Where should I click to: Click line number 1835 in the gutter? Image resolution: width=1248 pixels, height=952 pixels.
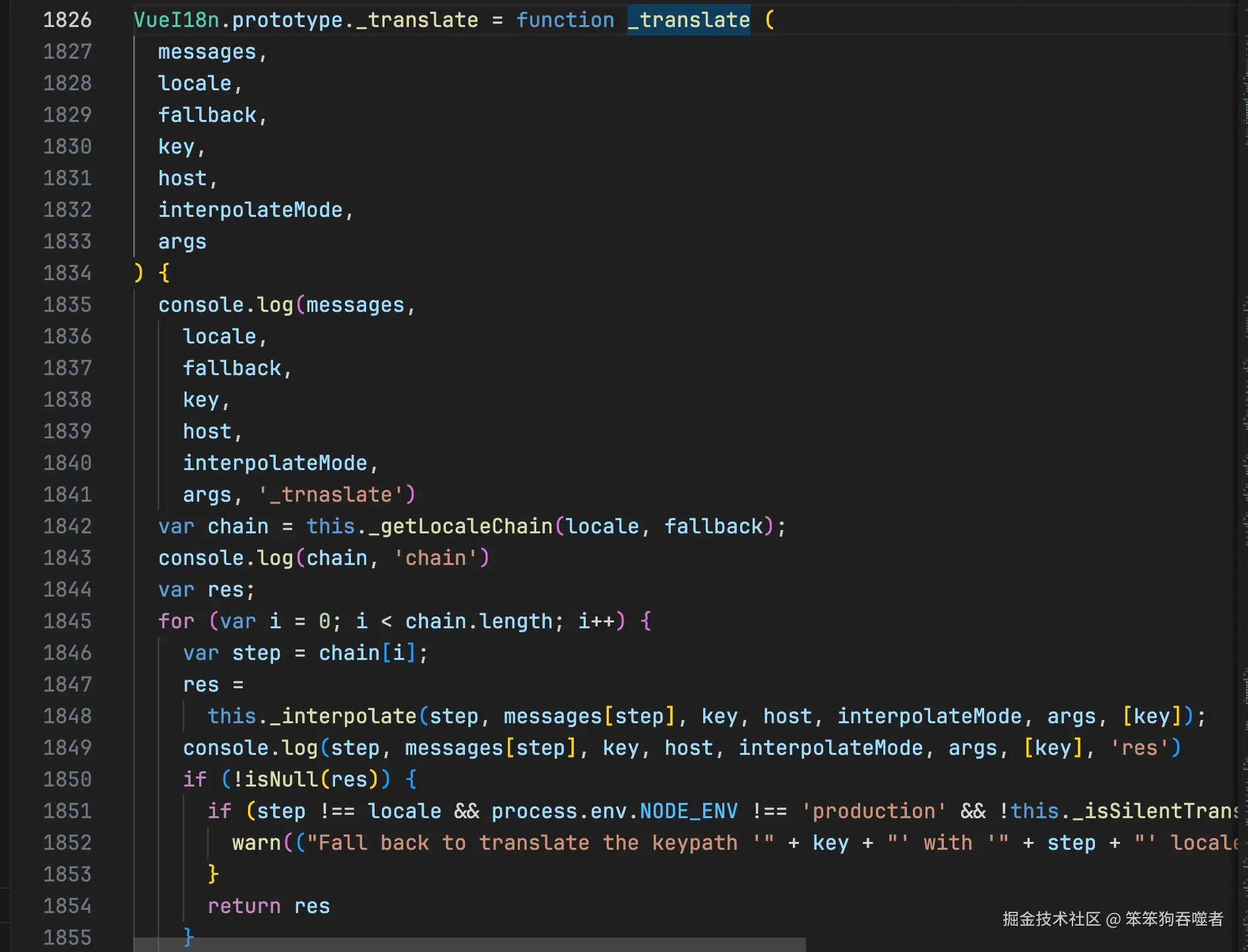pyautogui.click(x=67, y=305)
